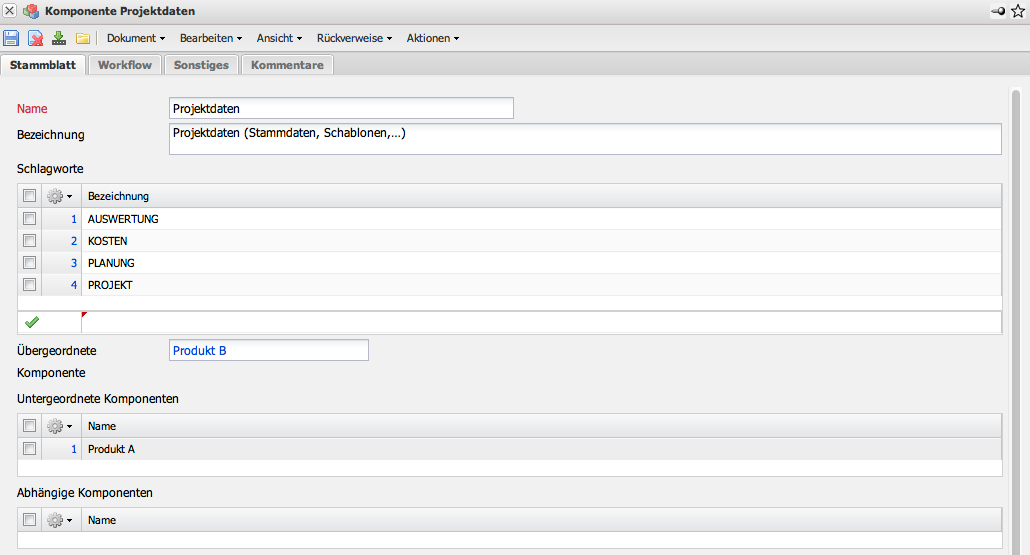Select the PROJEKT keyword text
Screen dimensions: 1030x555
pyautogui.click(x=110, y=285)
